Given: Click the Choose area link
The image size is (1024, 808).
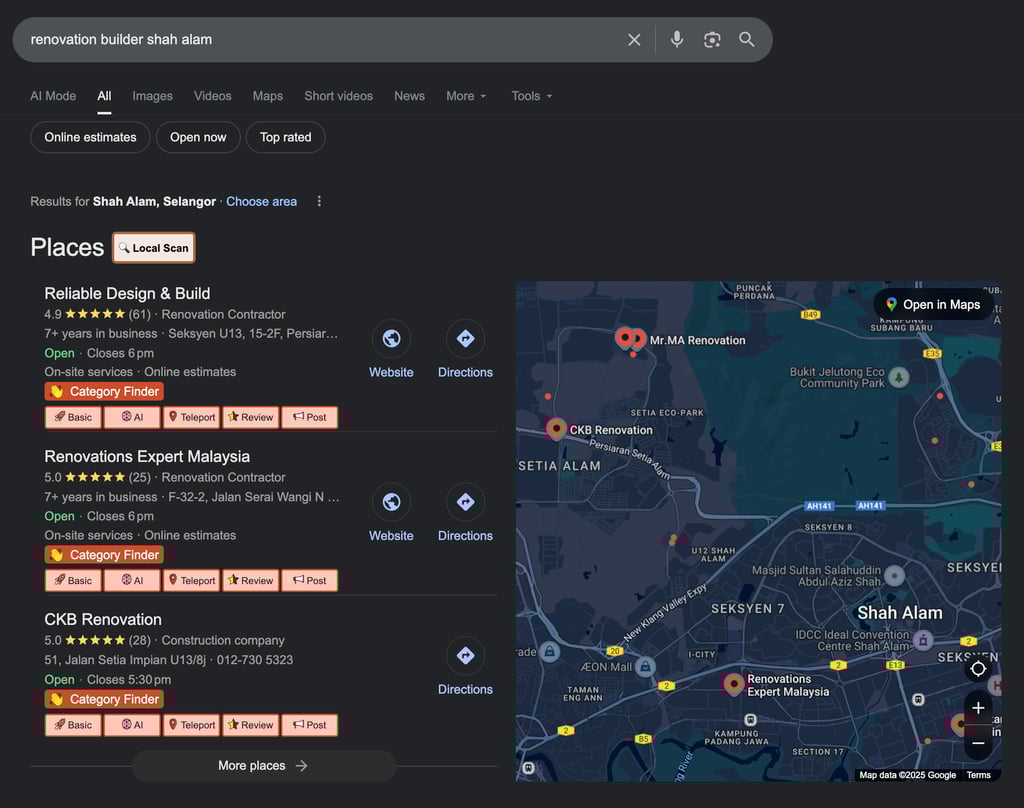Looking at the screenshot, I should coord(261,201).
